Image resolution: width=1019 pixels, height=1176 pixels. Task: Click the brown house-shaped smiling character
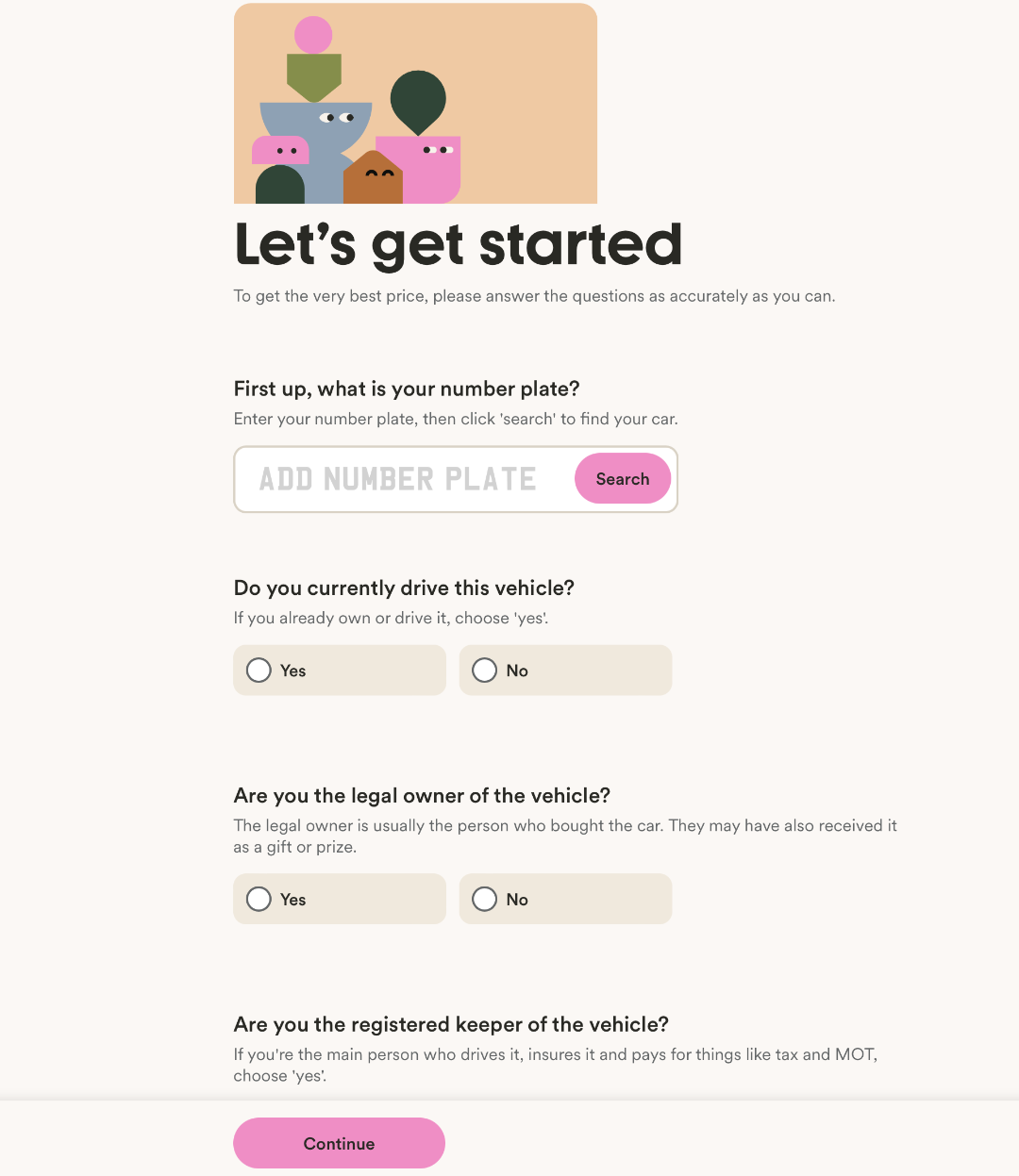pos(374,179)
